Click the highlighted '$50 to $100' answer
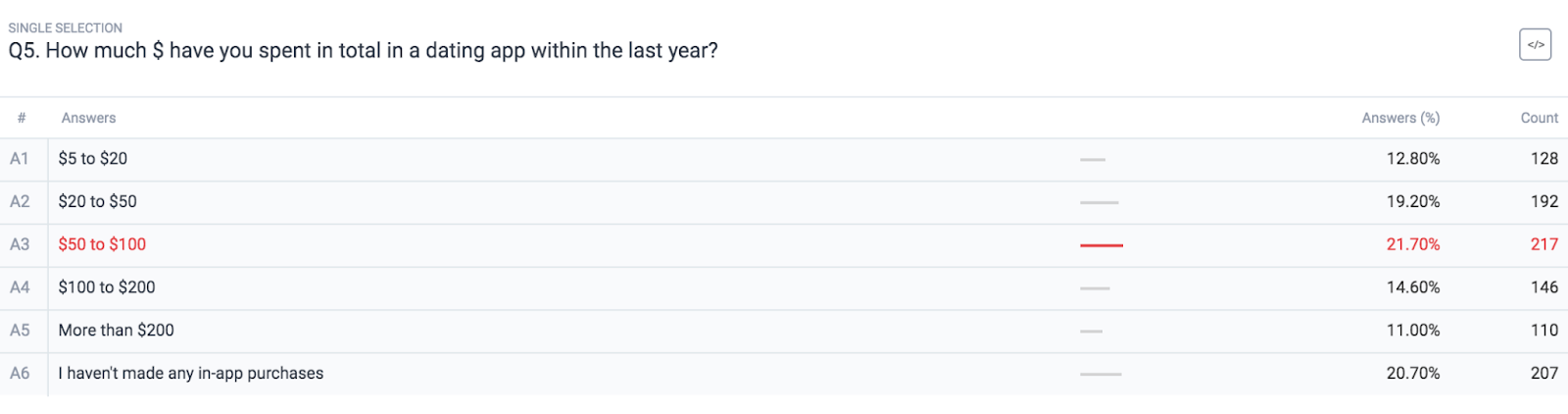Viewport: 1568px width, 414px height. (x=102, y=244)
